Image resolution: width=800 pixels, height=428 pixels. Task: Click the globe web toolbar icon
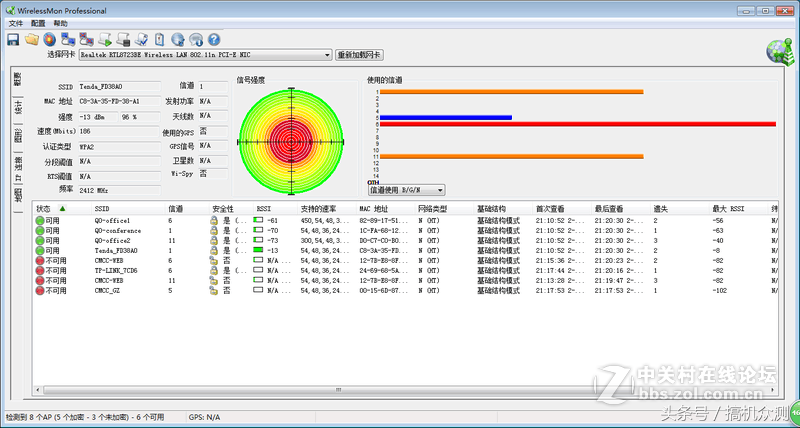[178, 39]
